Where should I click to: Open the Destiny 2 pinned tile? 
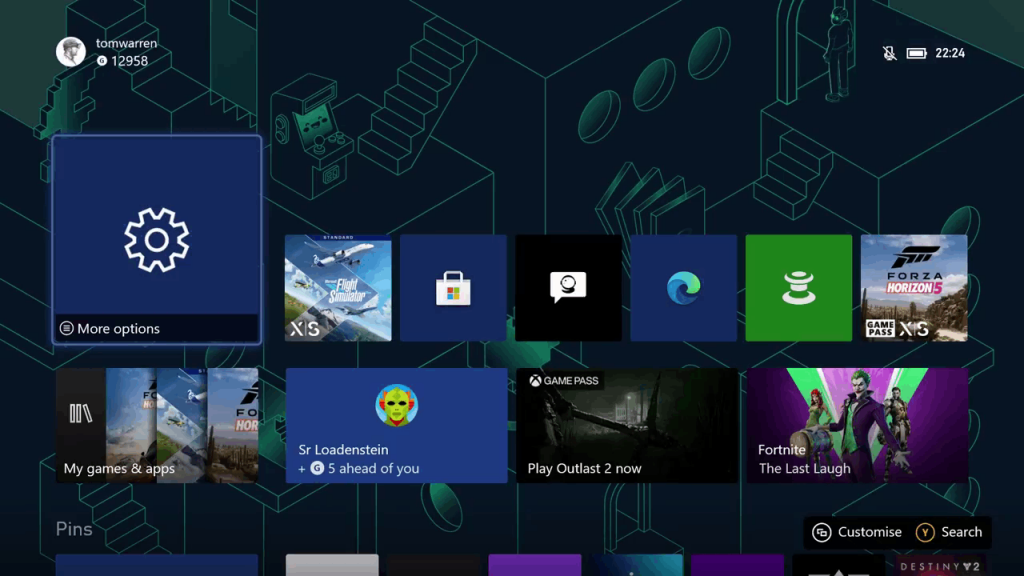click(x=940, y=566)
